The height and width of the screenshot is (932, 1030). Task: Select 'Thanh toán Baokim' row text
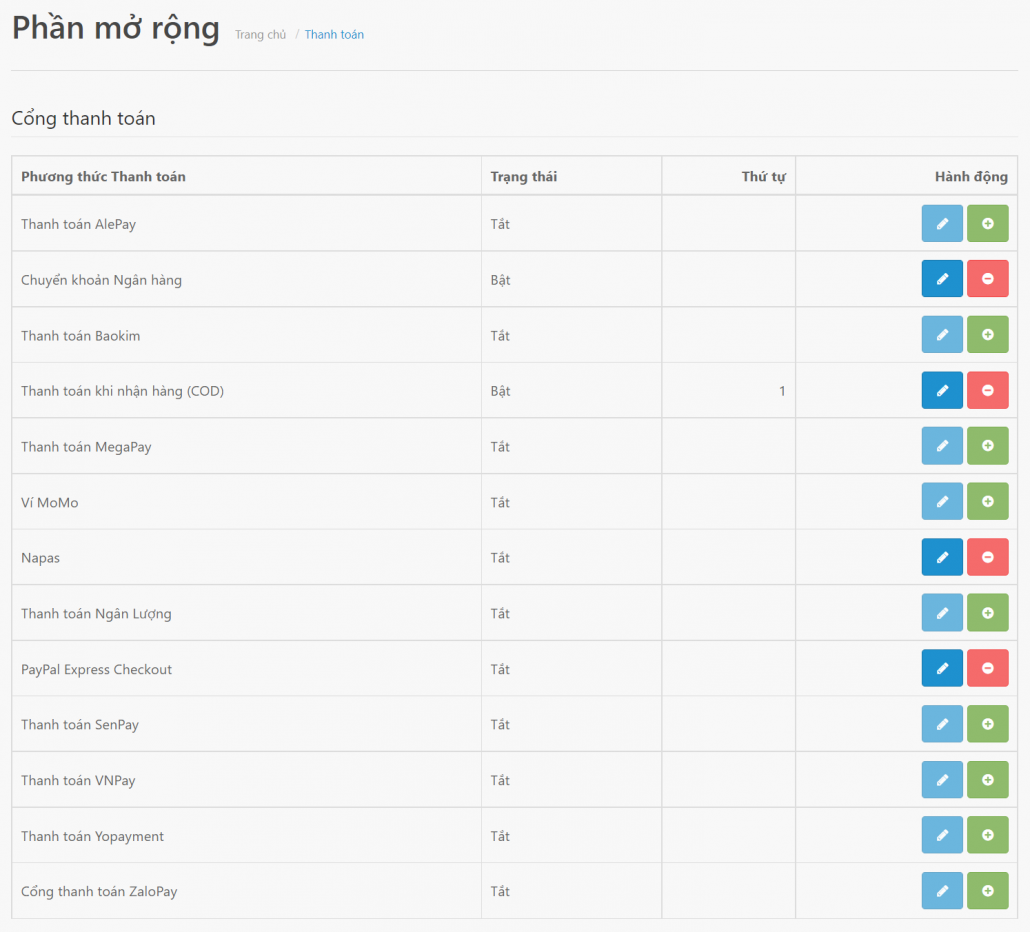tap(80, 336)
